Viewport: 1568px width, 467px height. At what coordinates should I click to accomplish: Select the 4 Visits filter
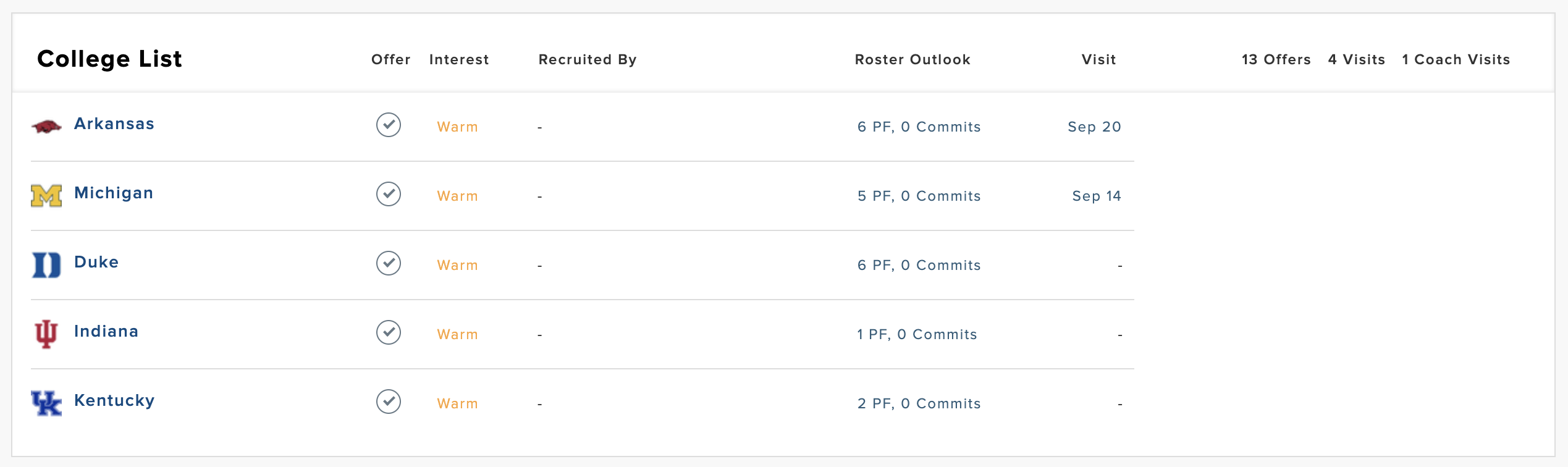1357,60
